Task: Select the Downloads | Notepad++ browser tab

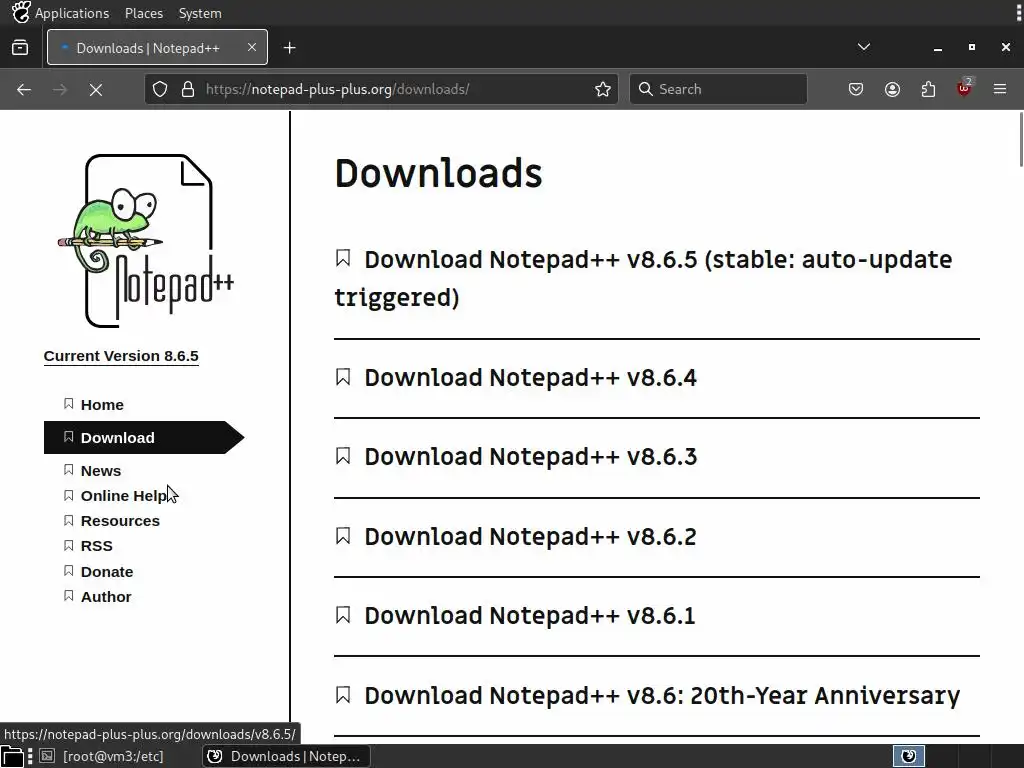Action: pyautogui.click(x=157, y=47)
